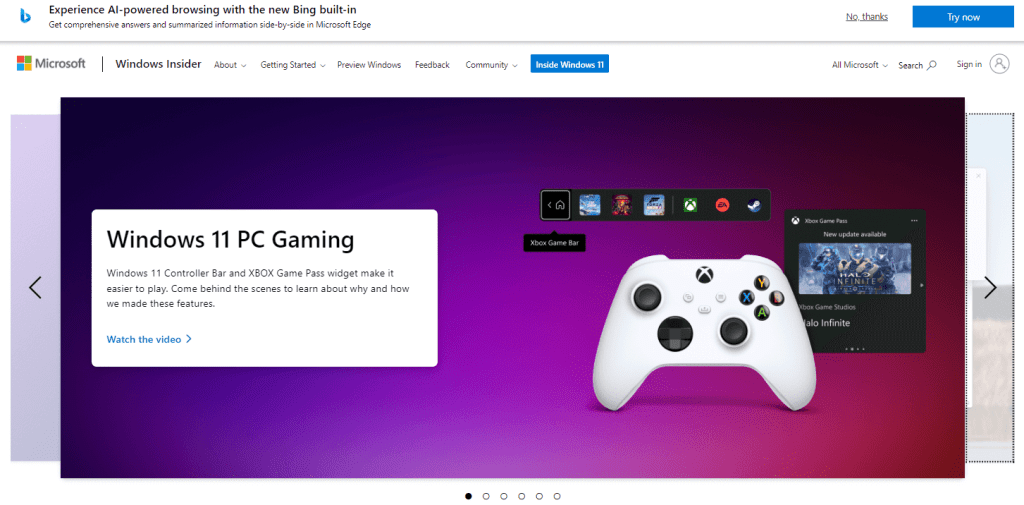Select the last carousel dot indicator
Viewport: 1024px width, 505px height.
pos(557,496)
